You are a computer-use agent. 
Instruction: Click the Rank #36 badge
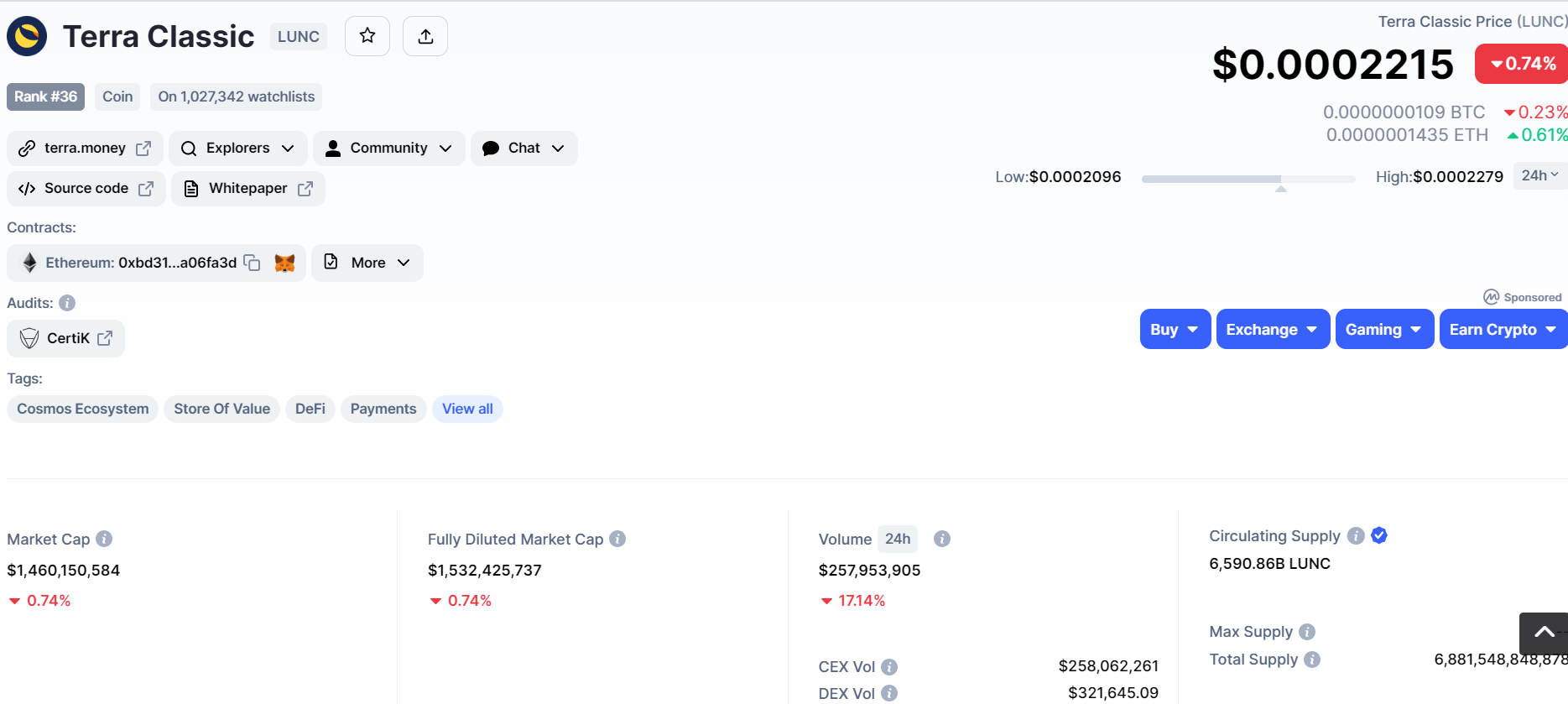(45, 96)
